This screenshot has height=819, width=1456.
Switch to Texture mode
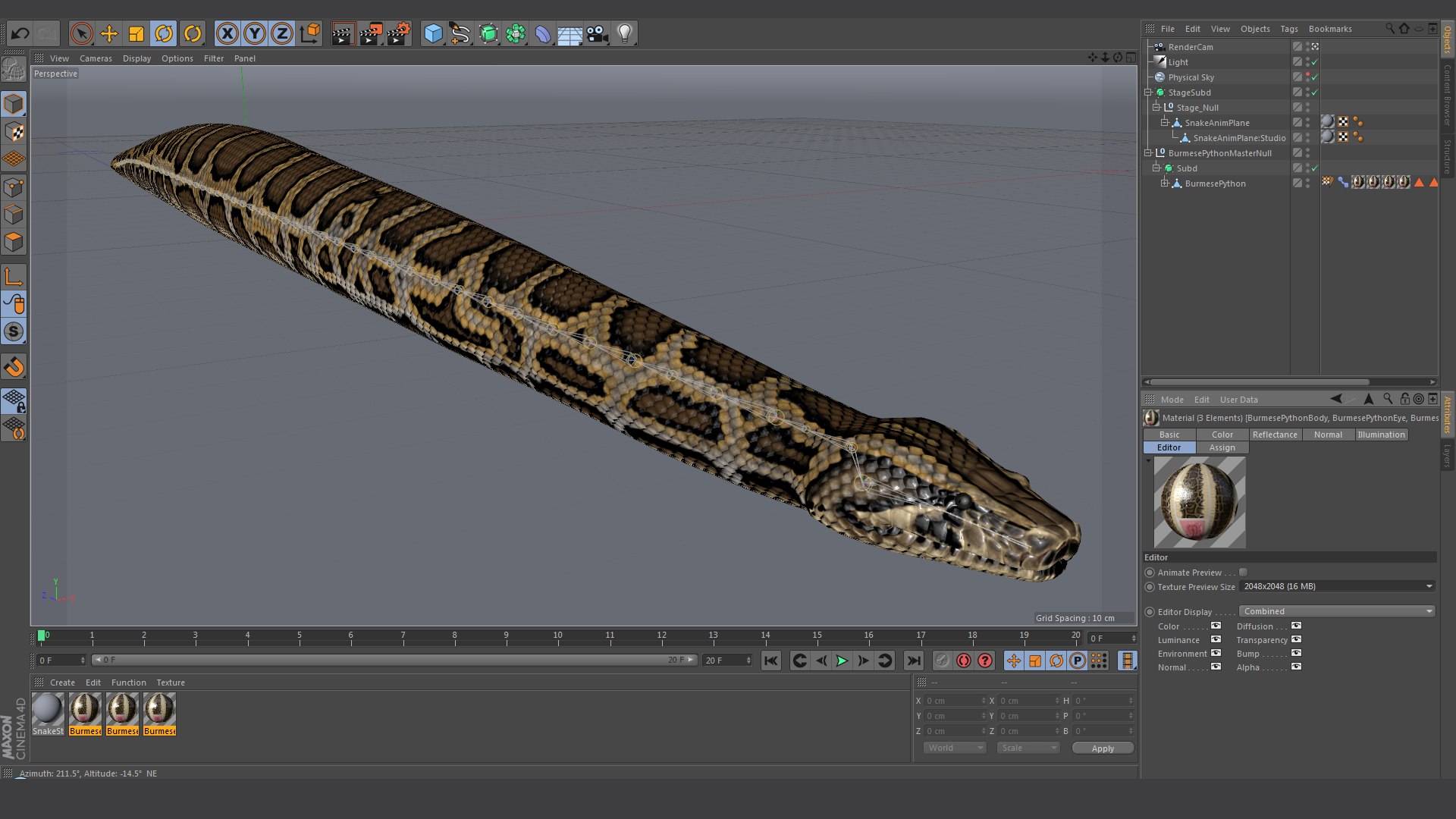14,132
